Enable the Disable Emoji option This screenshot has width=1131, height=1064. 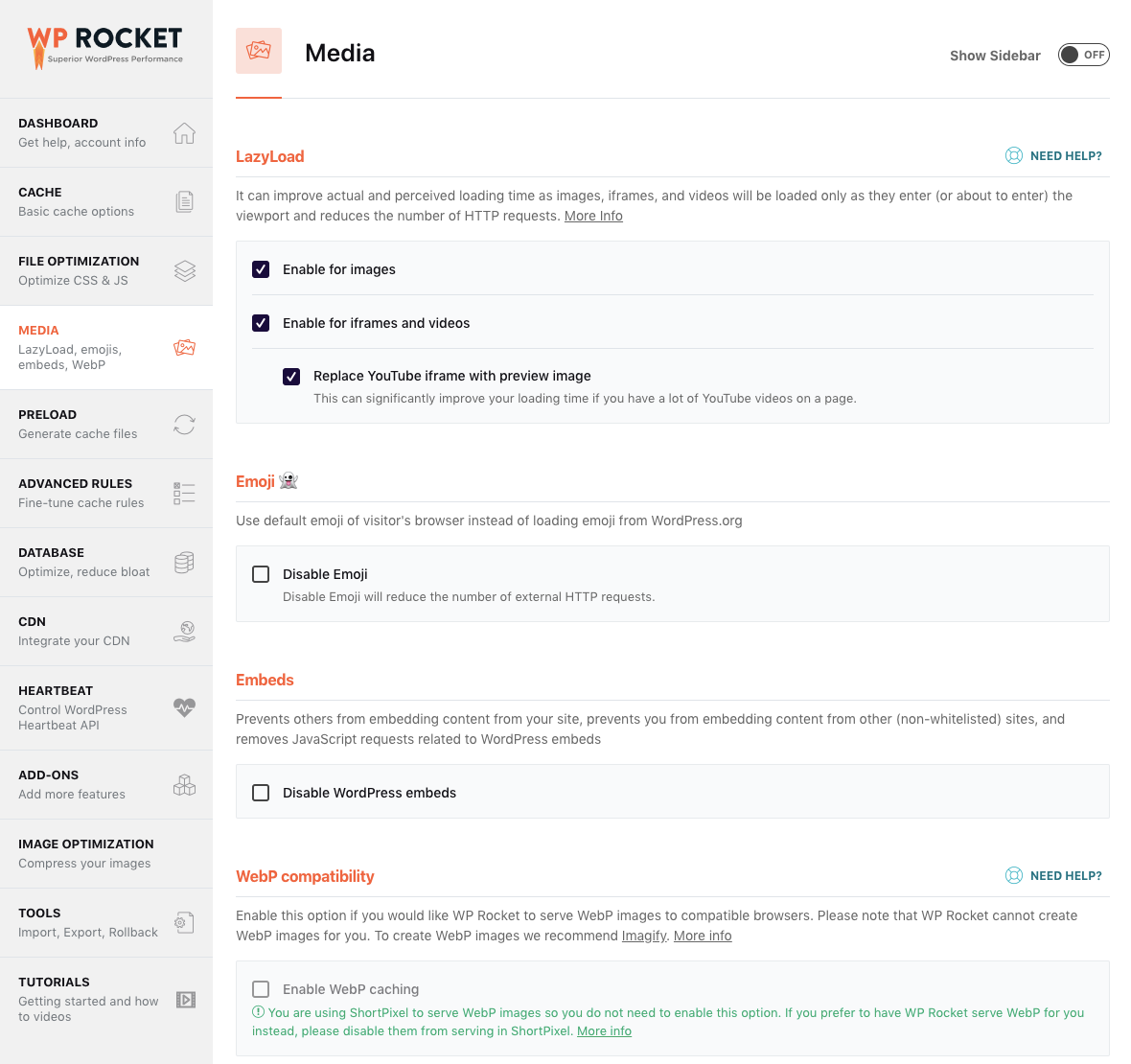(x=261, y=573)
